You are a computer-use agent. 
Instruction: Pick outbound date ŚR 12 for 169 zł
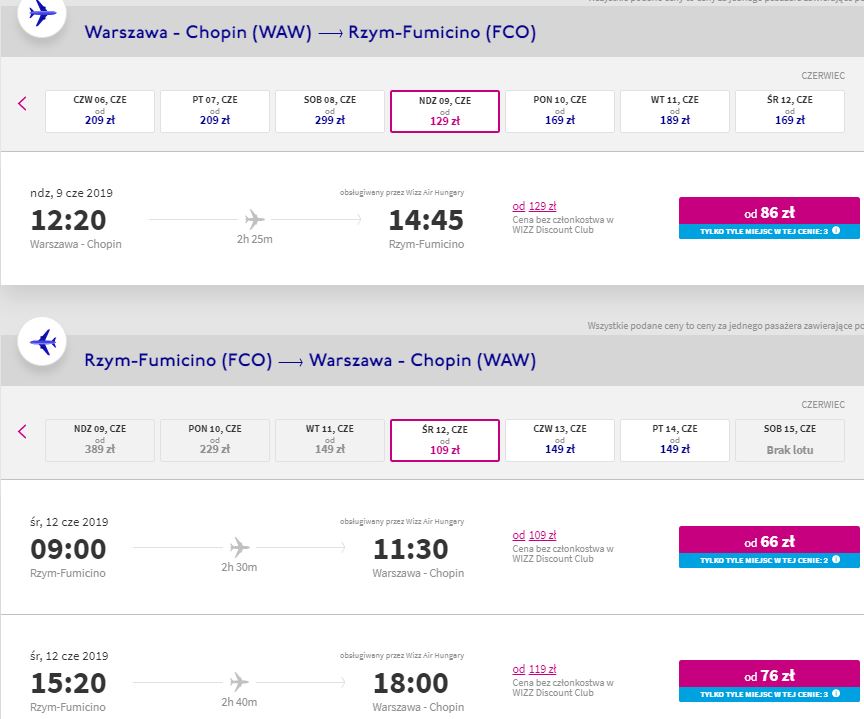click(x=790, y=111)
